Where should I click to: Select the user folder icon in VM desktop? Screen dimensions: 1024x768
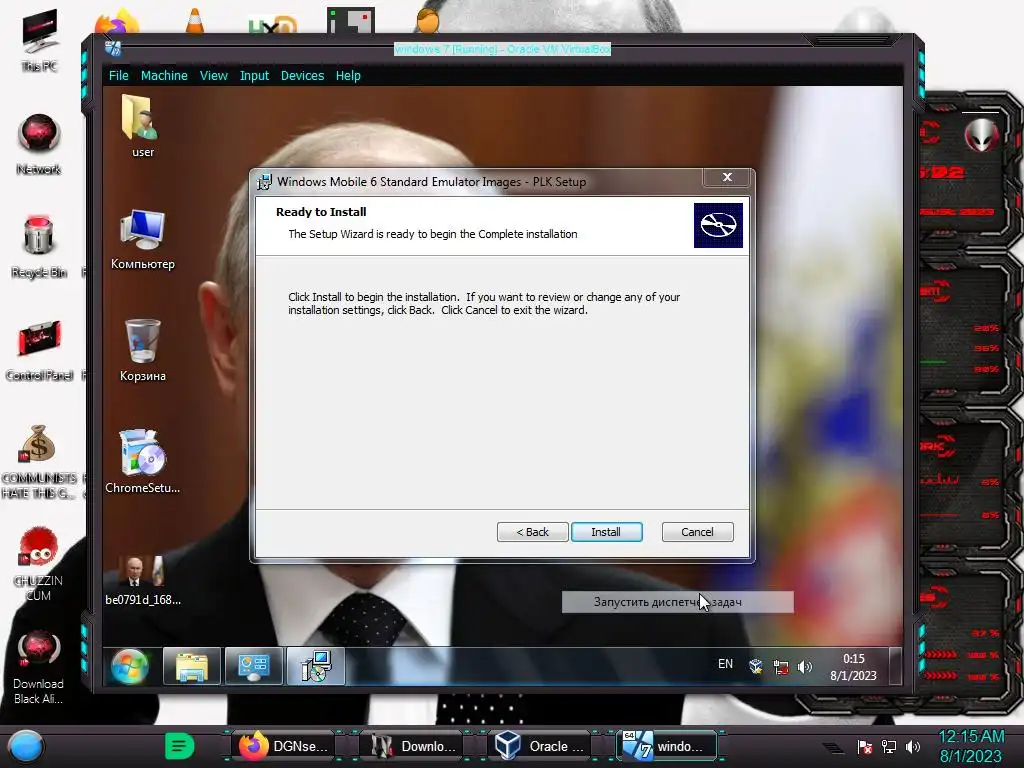(142, 127)
